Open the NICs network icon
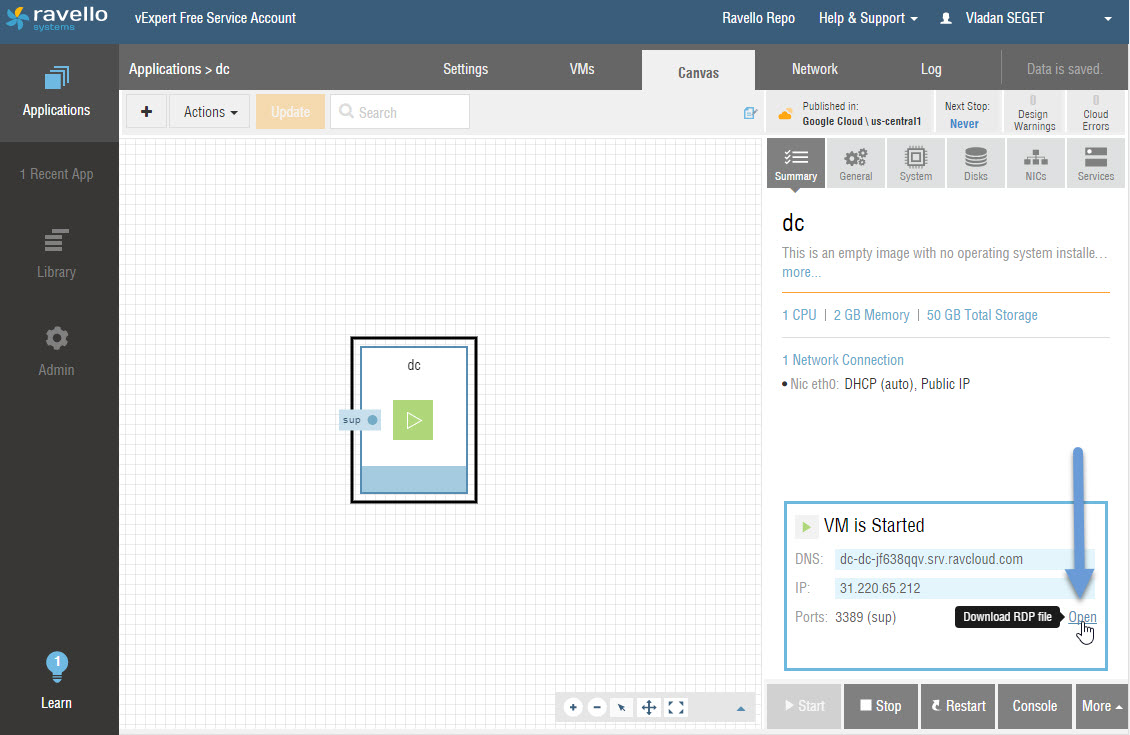1130x735 pixels. coord(1035,163)
